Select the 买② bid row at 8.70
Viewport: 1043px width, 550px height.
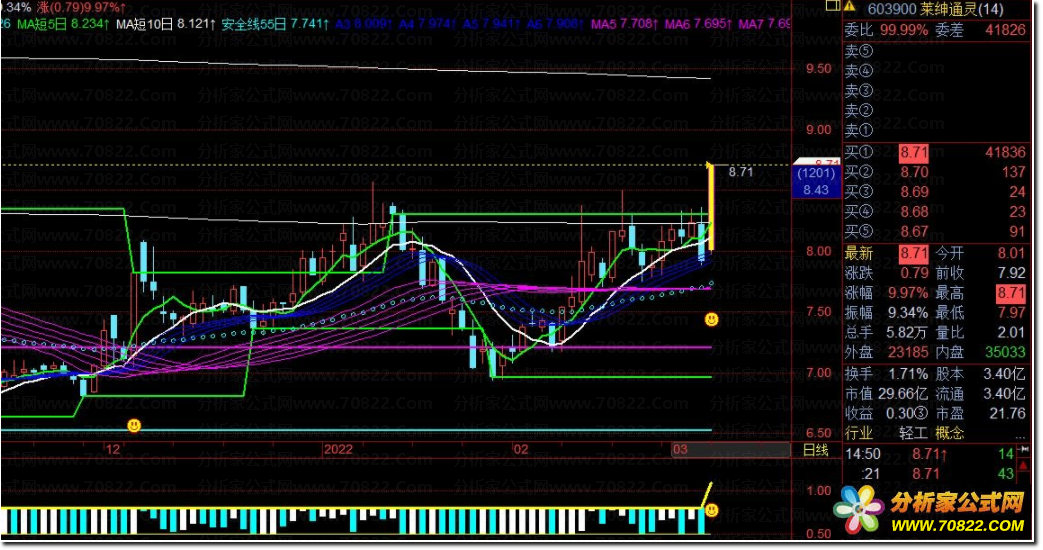(936, 172)
